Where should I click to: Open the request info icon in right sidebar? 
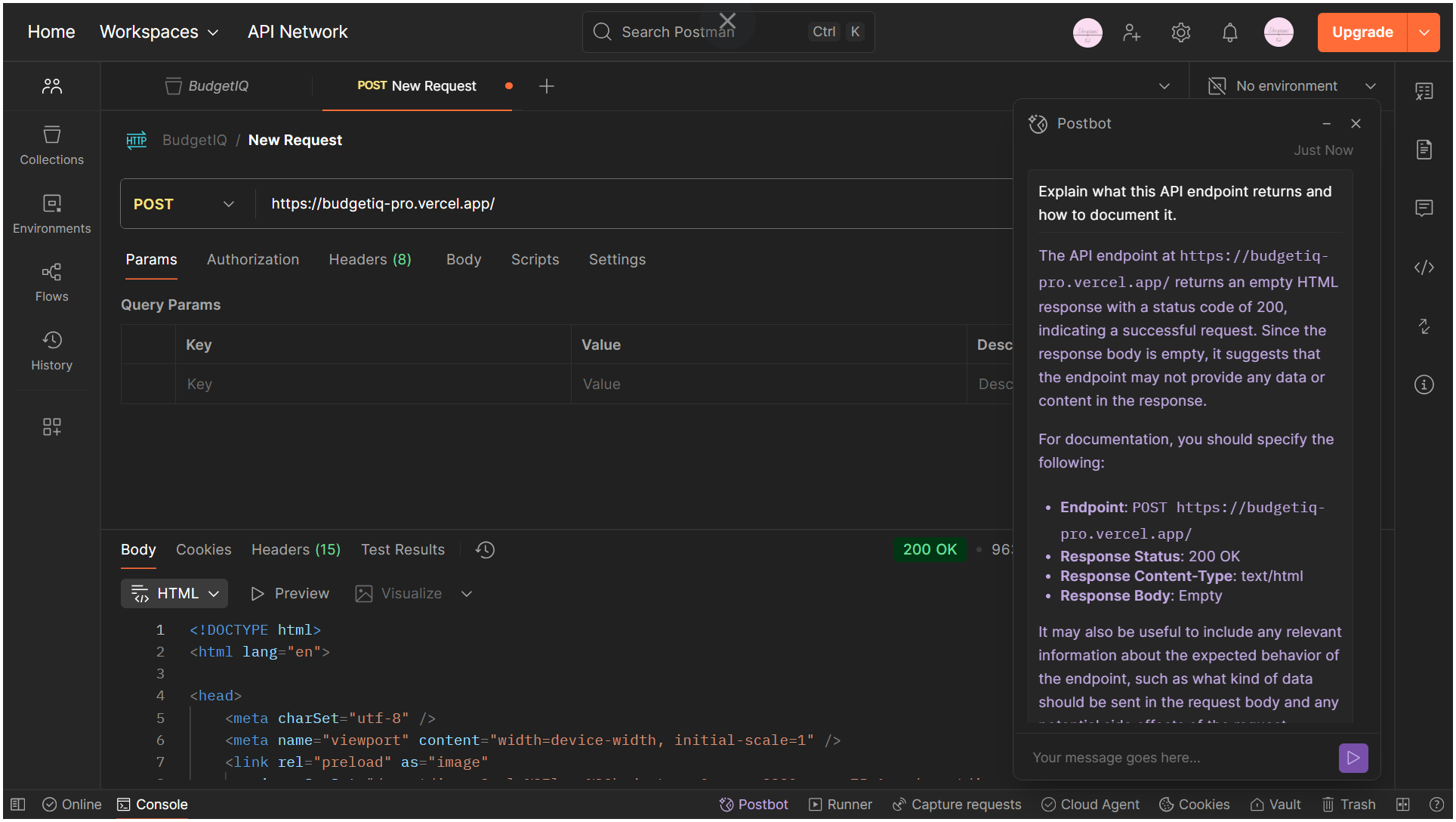(x=1424, y=385)
